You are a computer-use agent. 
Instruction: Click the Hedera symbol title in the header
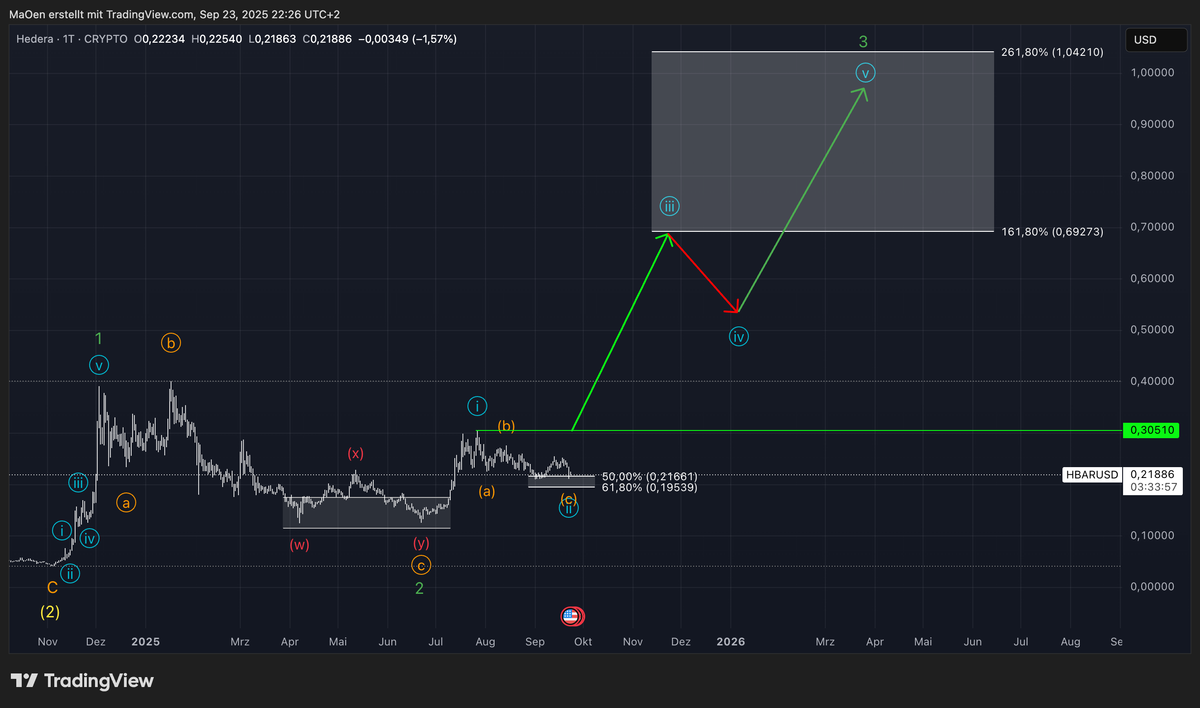coord(35,39)
